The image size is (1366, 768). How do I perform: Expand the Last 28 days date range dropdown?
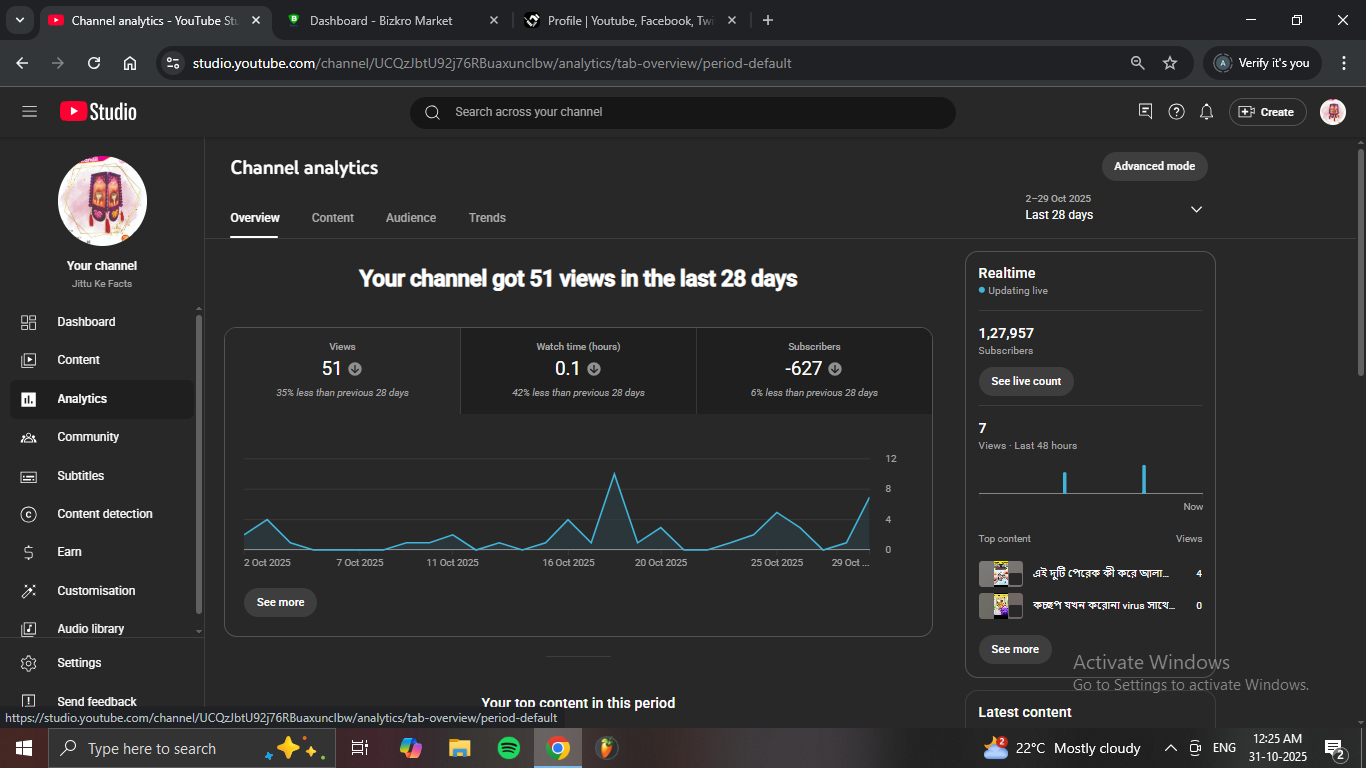tap(1196, 209)
